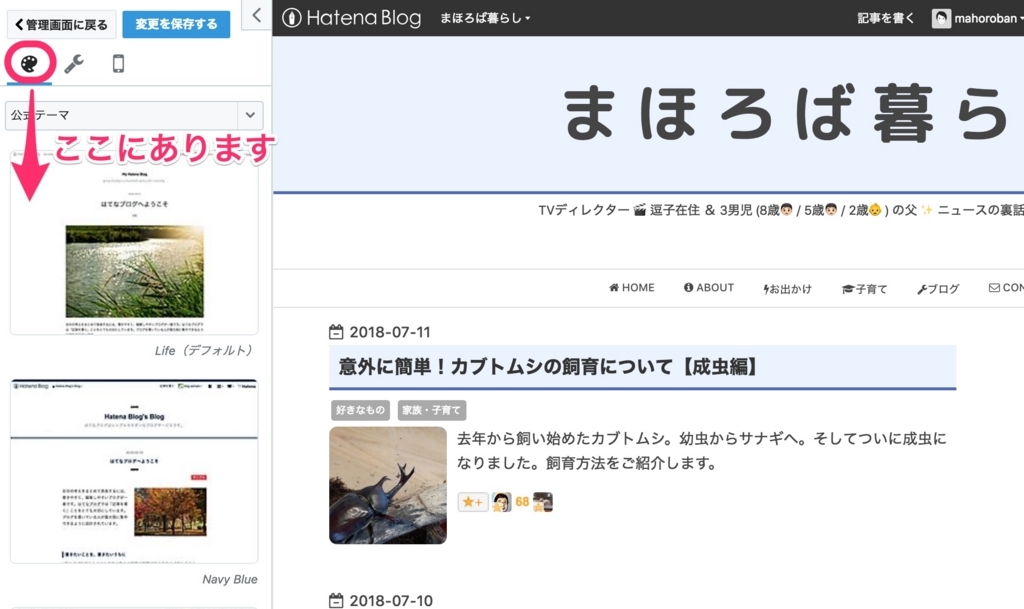Click the Navy Blue theme label
The height and width of the screenshot is (609, 1024).
coord(229,580)
